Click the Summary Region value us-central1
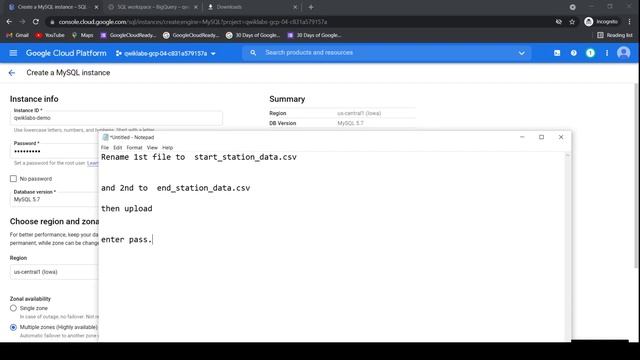 359,113
